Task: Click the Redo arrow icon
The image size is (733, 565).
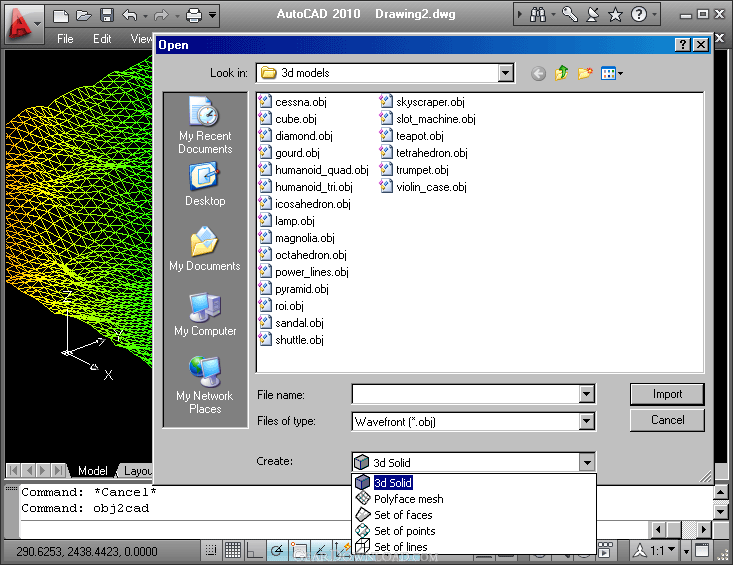Action: click(x=161, y=15)
